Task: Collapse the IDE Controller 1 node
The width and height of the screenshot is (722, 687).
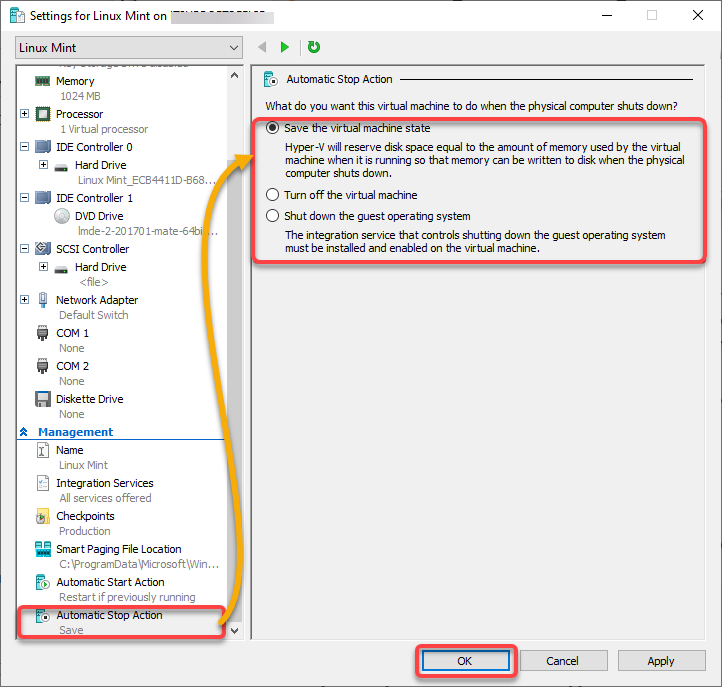Action: click(x=25, y=198)
